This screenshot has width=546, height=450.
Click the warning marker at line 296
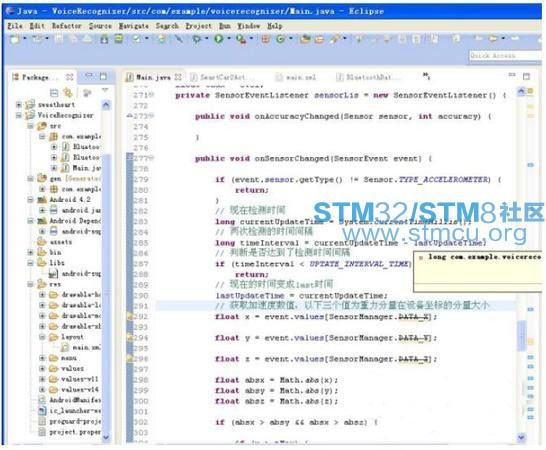pos(130,358)
